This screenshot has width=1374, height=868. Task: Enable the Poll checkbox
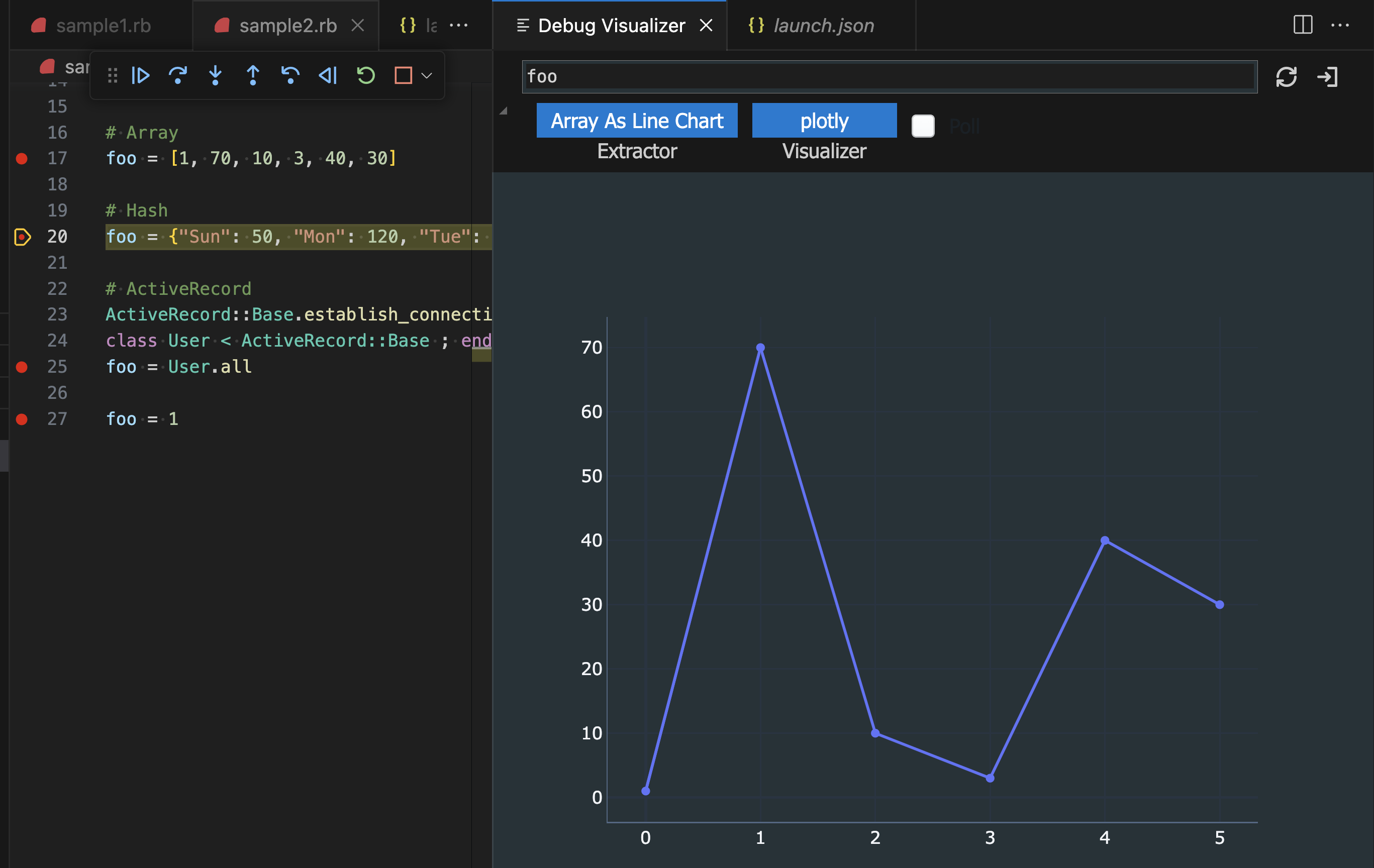pyautogui.click(x=923, y=127)
